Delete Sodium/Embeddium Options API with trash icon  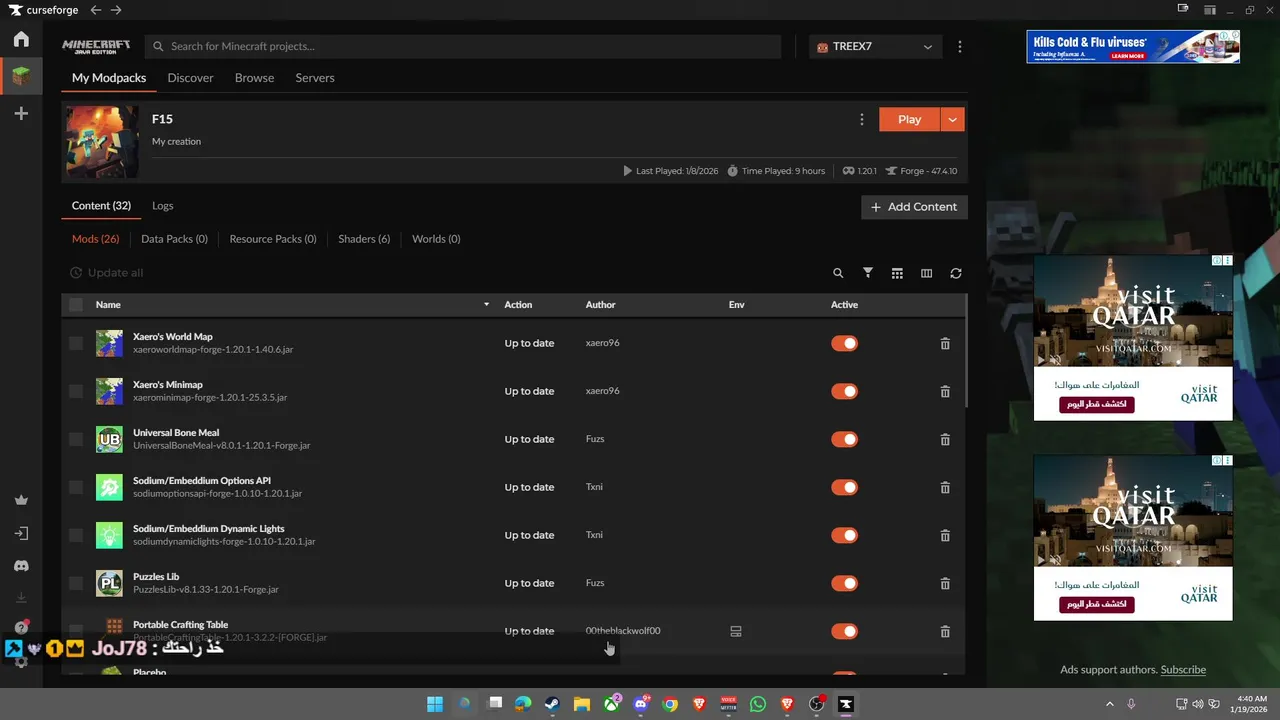pyautogui.click(x=945, y=487)
